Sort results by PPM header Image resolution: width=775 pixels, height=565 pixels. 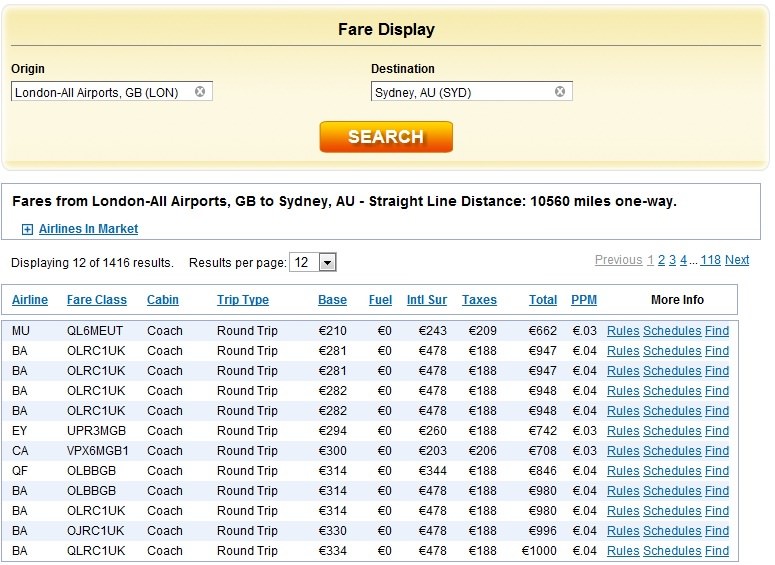583,300
